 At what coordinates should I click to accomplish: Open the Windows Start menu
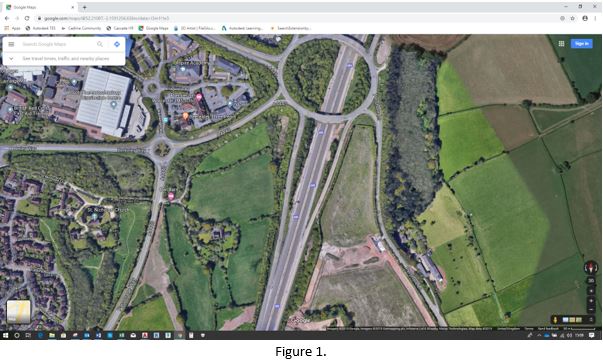pyautogui.click(x=5, y=335)
